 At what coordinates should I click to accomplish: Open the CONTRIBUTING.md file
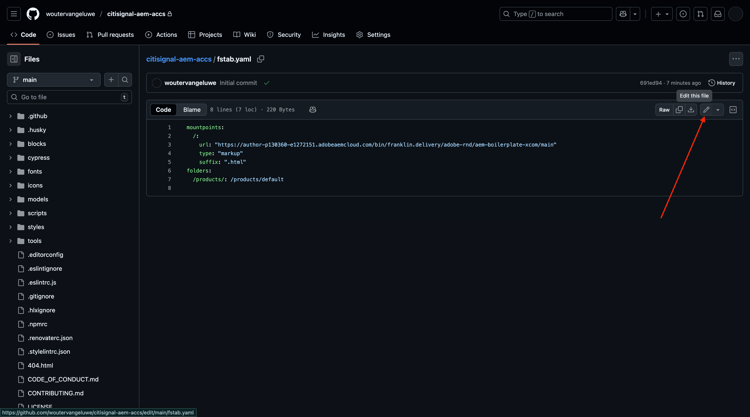pos(55,393)
